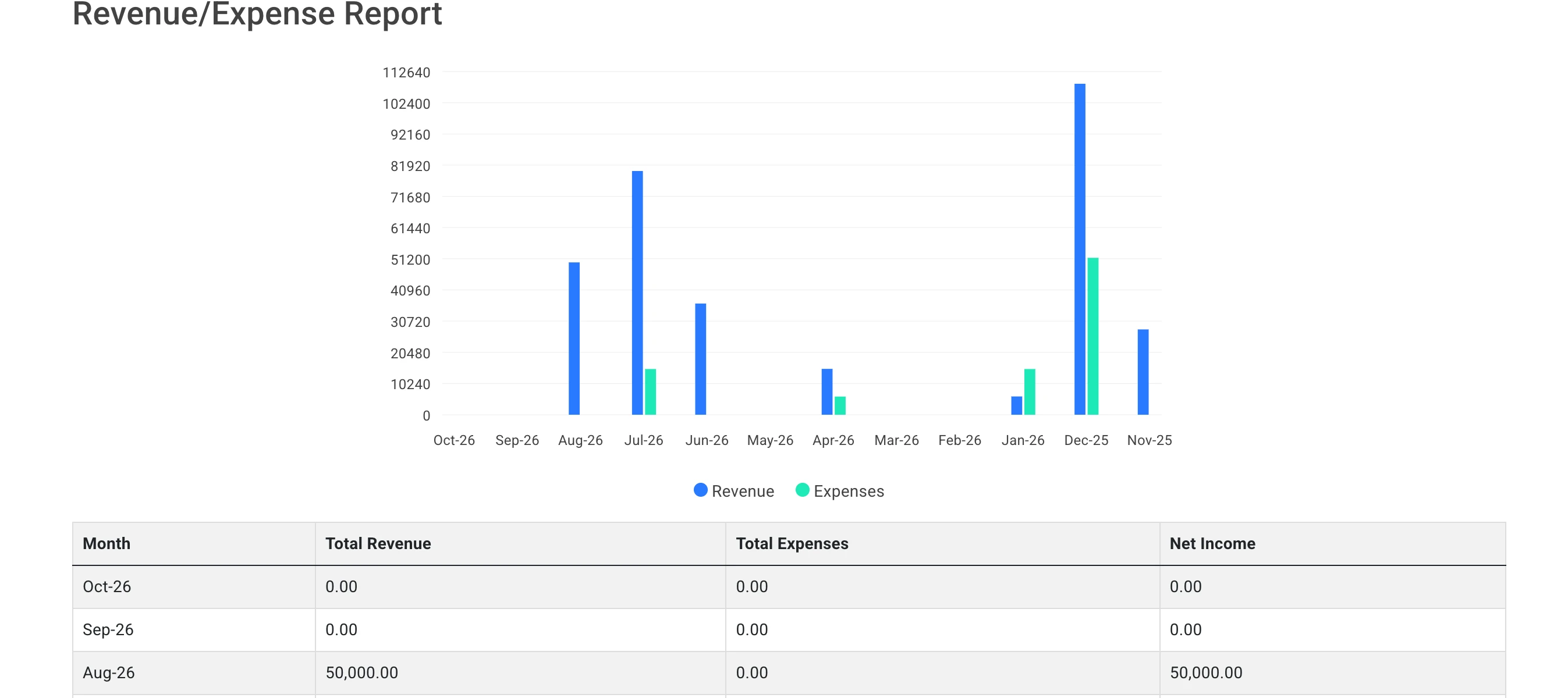The width and height of the screenshot is (1568, 698).
Task: Click the May-26 axis label
Action: pos(769,440)
